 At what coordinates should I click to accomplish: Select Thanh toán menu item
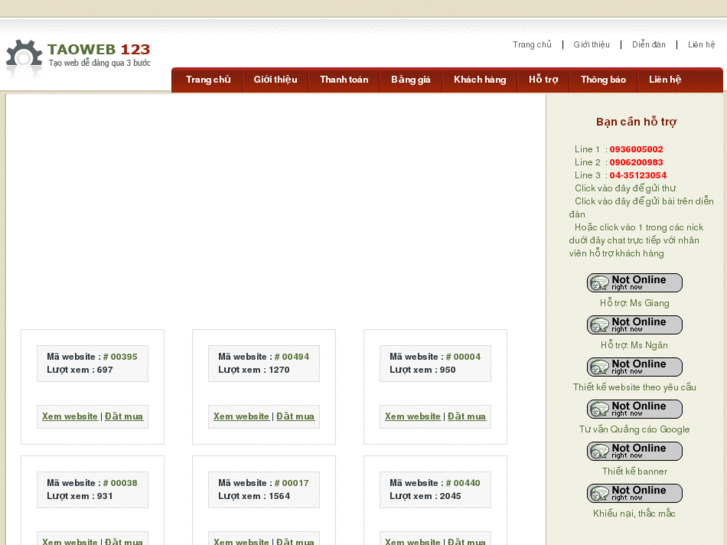click(x=344, y=80)
